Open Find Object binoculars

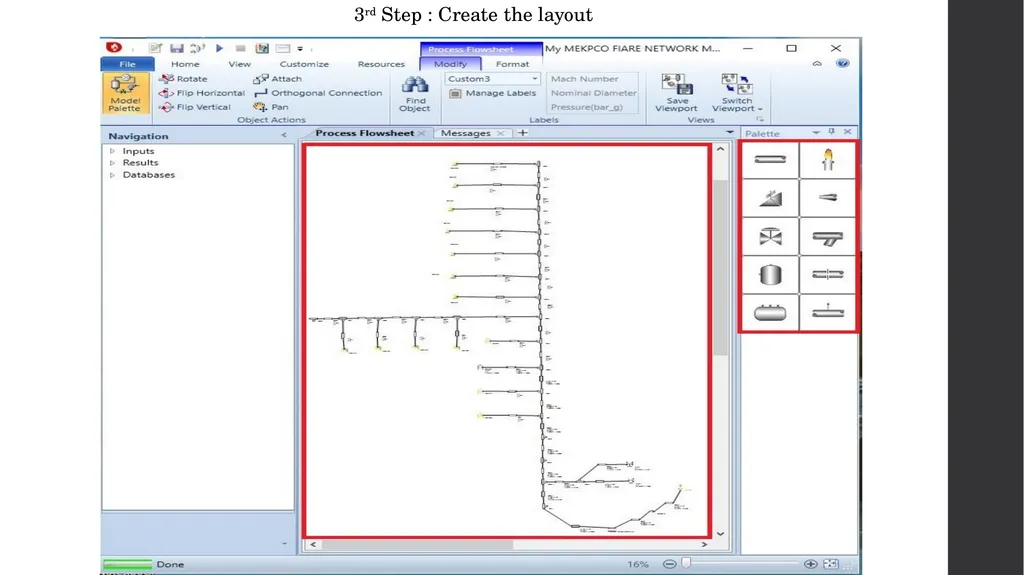[x=415, y=94]
